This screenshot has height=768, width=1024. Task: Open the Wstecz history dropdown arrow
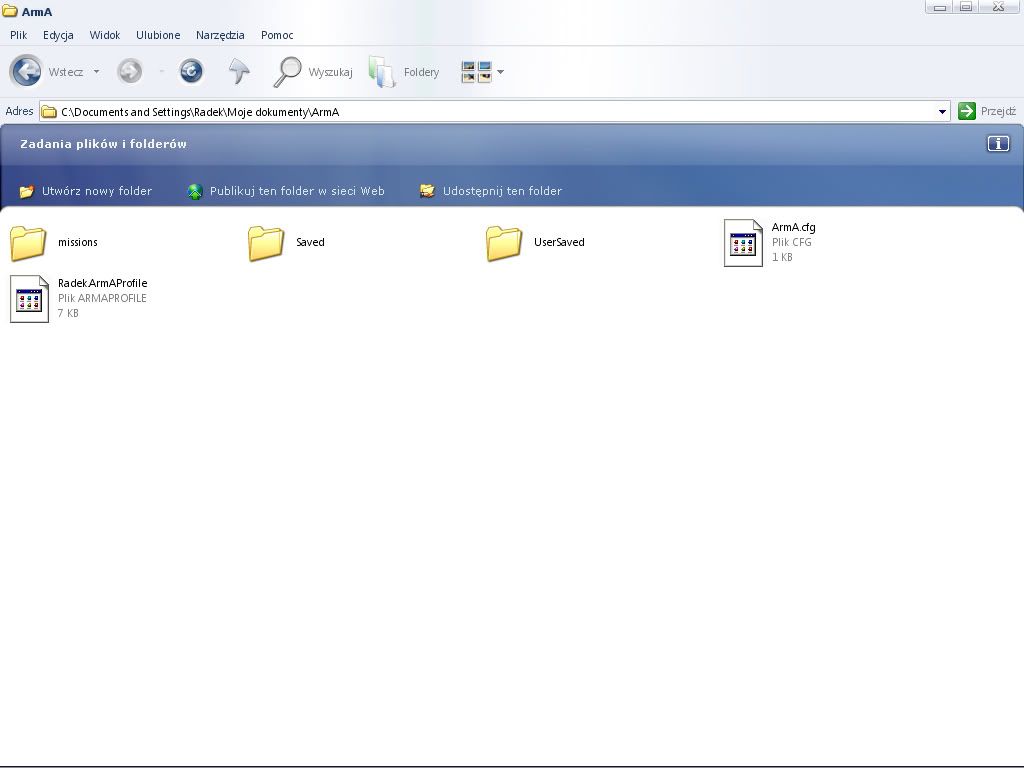pyautogui.click(x=96, y=72)
